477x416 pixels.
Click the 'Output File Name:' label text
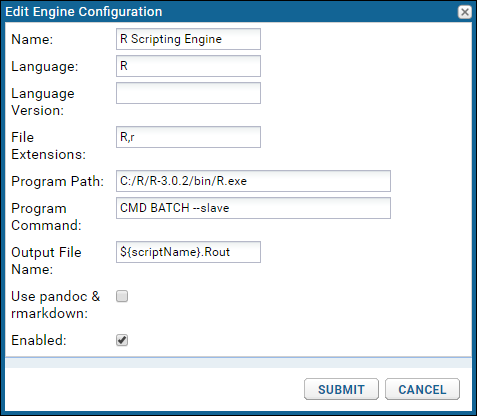[46, 261]
